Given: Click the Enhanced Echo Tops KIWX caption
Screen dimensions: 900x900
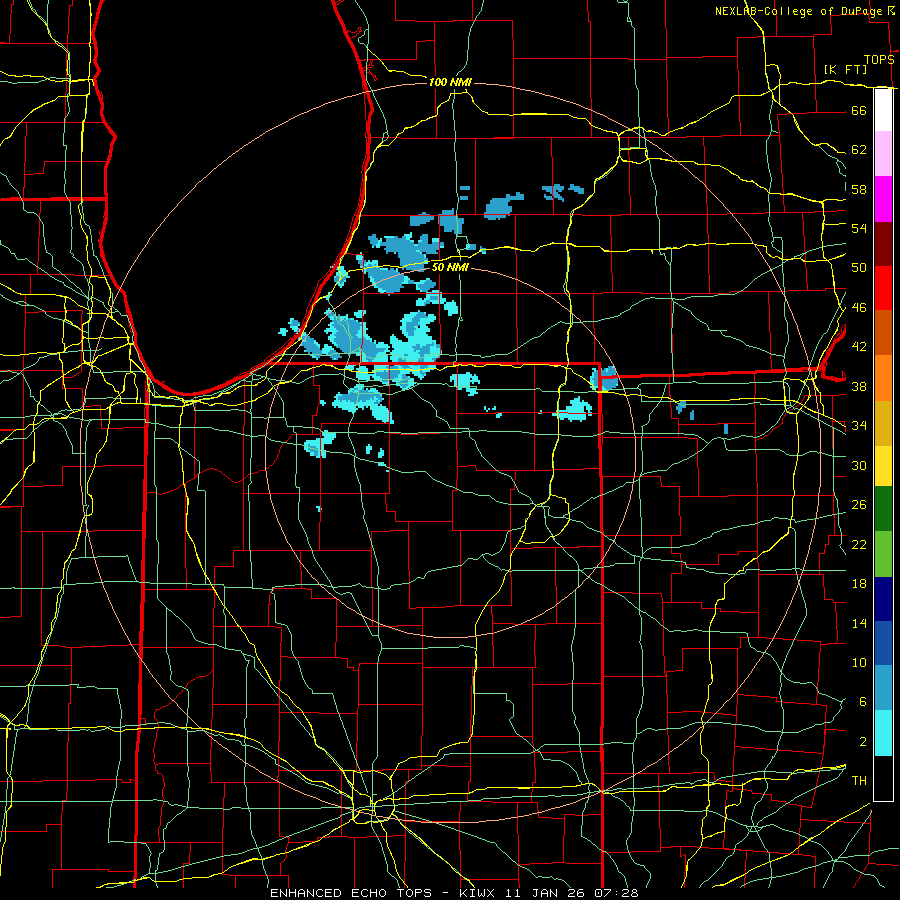Looking at the screenshot, I should [454, 893].
